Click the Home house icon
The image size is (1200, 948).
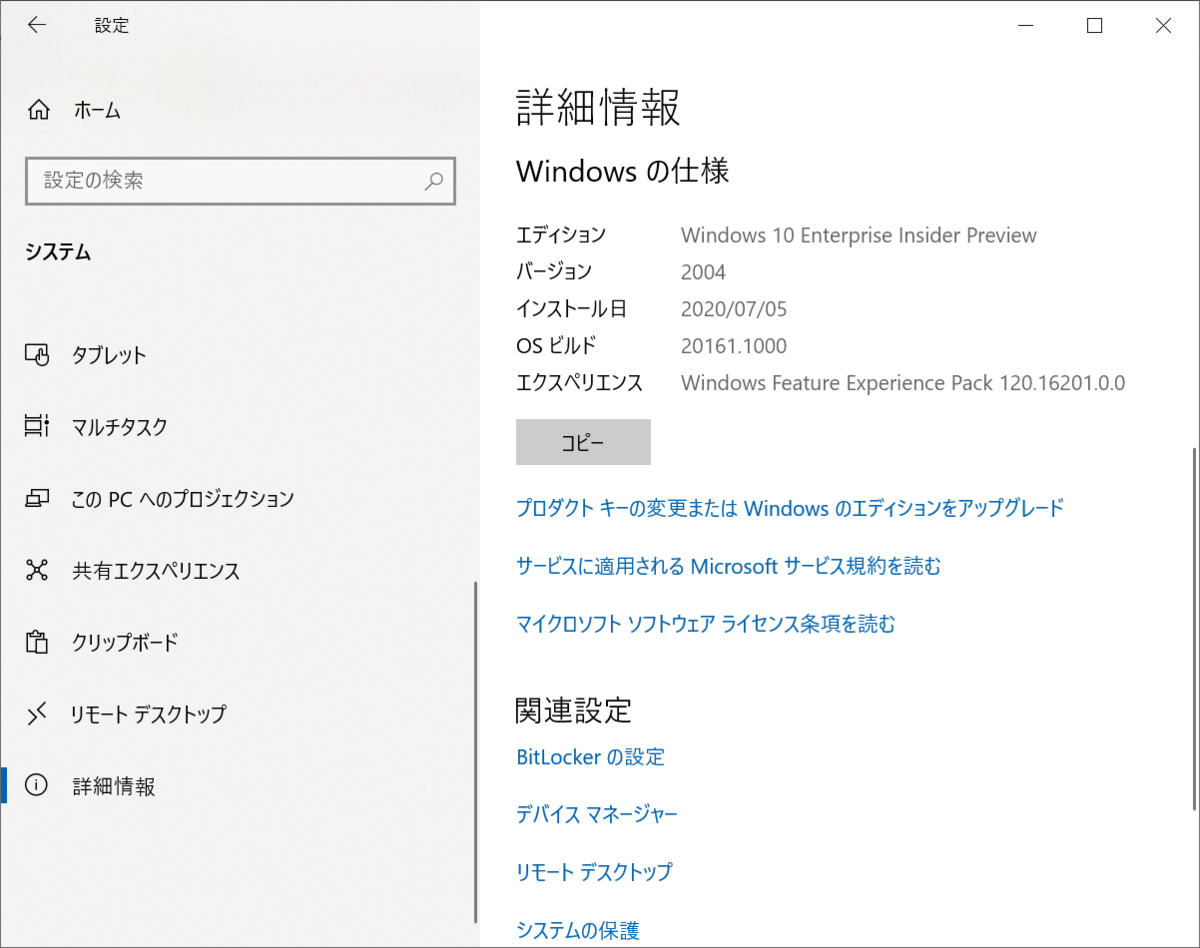(x=38, y=110)
